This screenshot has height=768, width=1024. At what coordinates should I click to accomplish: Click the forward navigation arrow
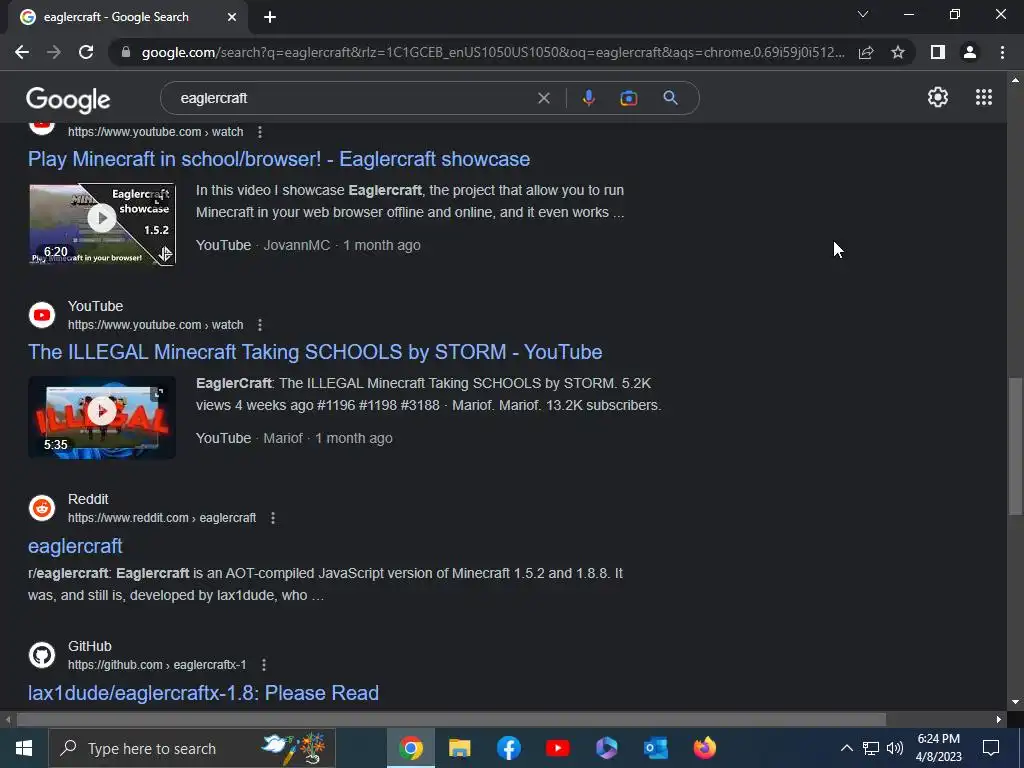point(54,52)
